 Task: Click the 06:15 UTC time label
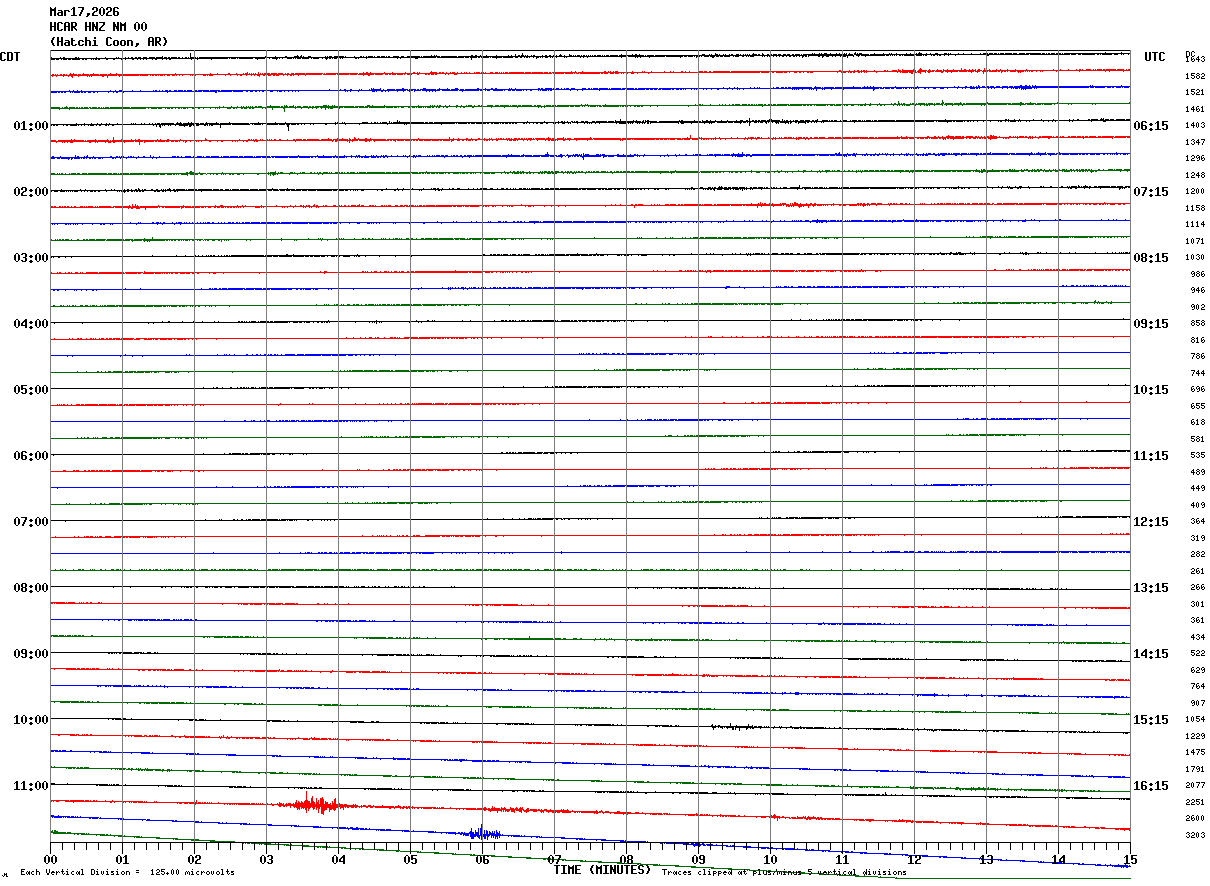pos(1151,126)
